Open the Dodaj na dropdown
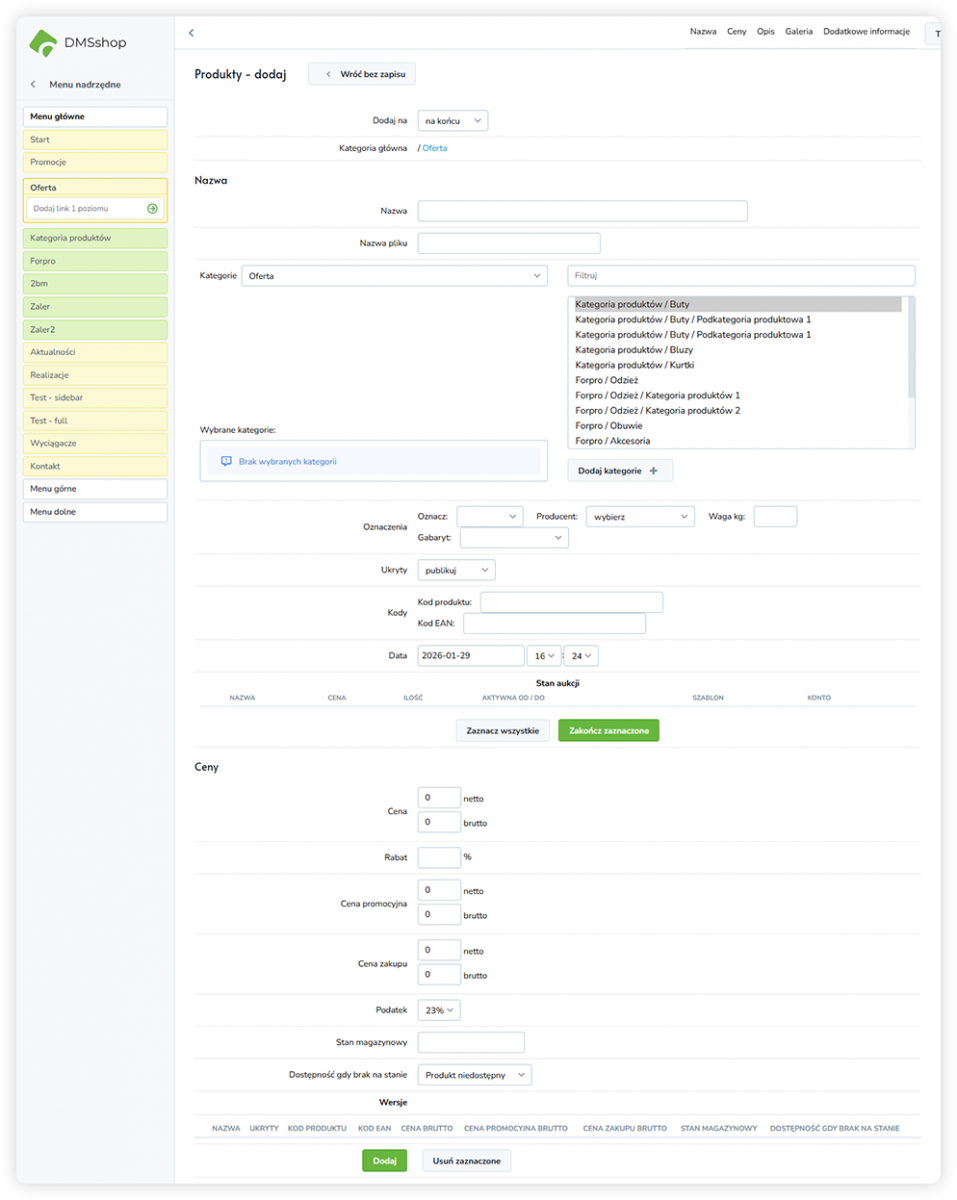957x1200 pixels. pos(452,121)
